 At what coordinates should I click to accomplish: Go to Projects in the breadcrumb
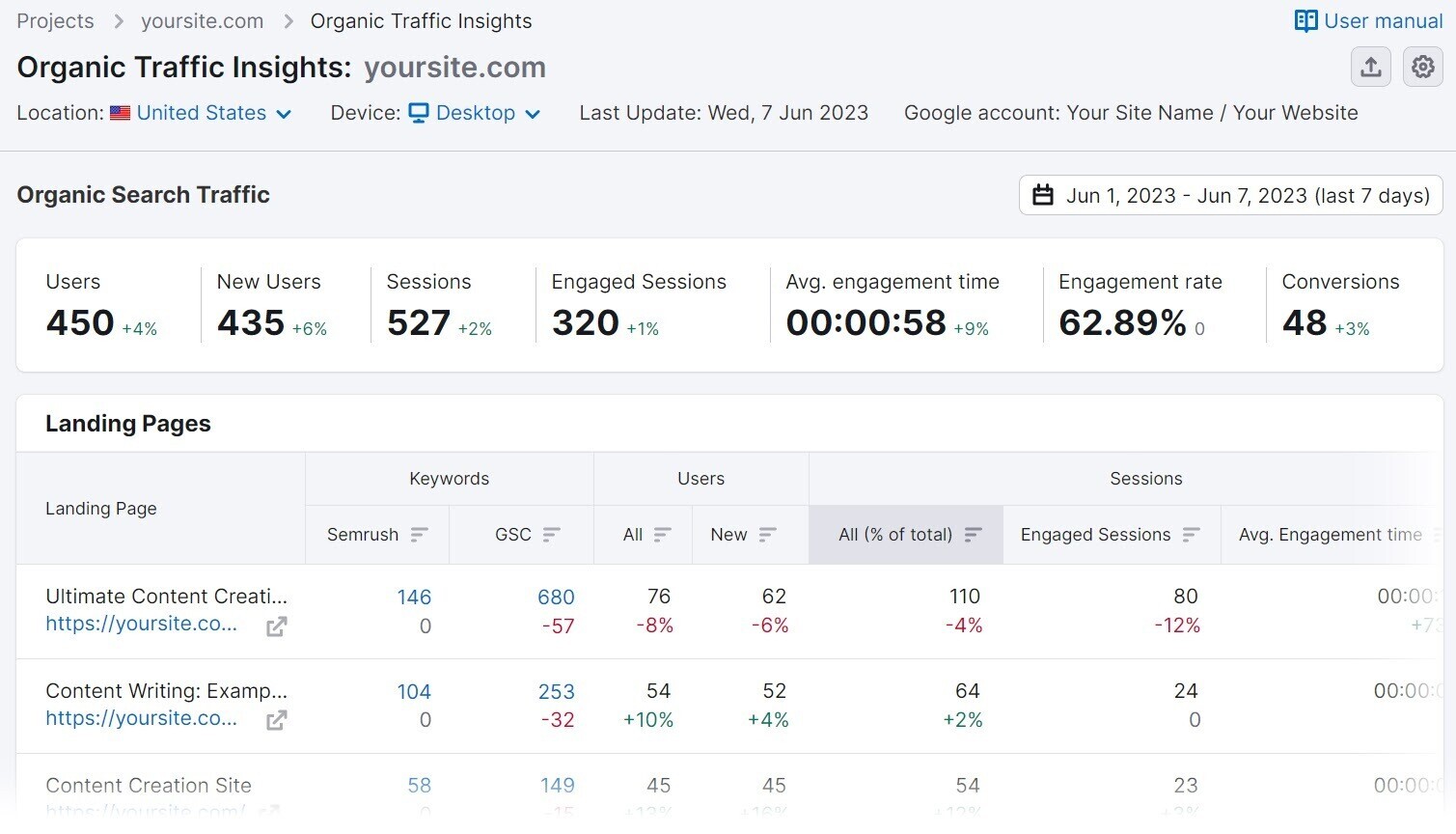pyautogui.click(x=55, y=21)
